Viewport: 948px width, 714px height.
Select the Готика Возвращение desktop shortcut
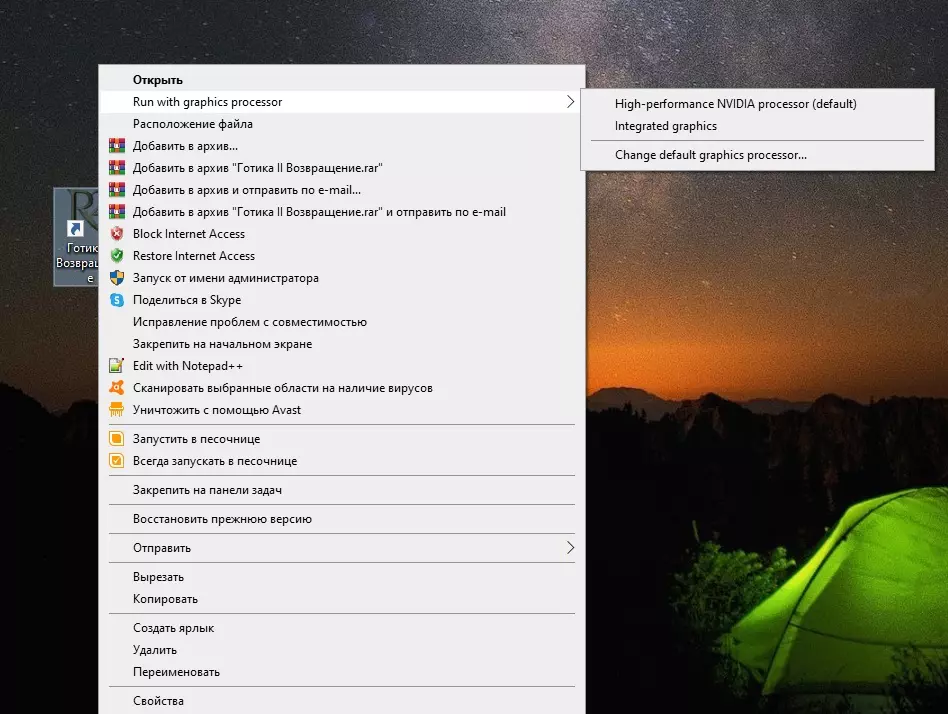coord(77,236)
